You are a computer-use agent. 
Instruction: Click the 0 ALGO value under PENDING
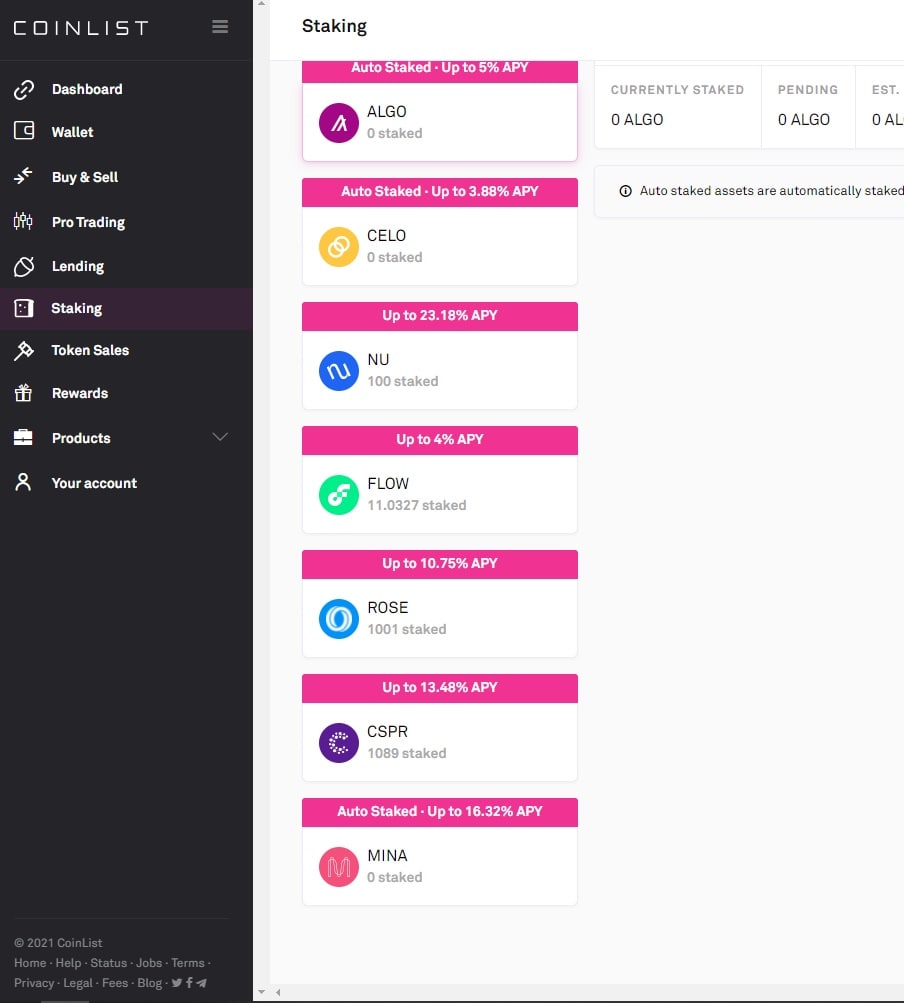click(804, 120)
